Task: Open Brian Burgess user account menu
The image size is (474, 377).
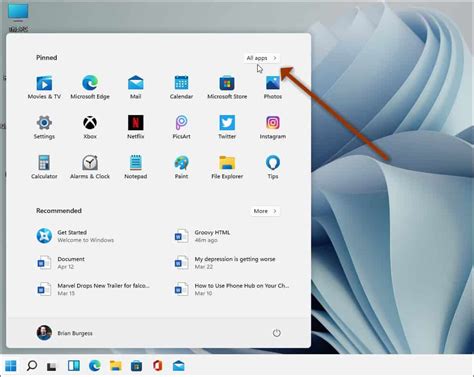Action: point(65,333)
